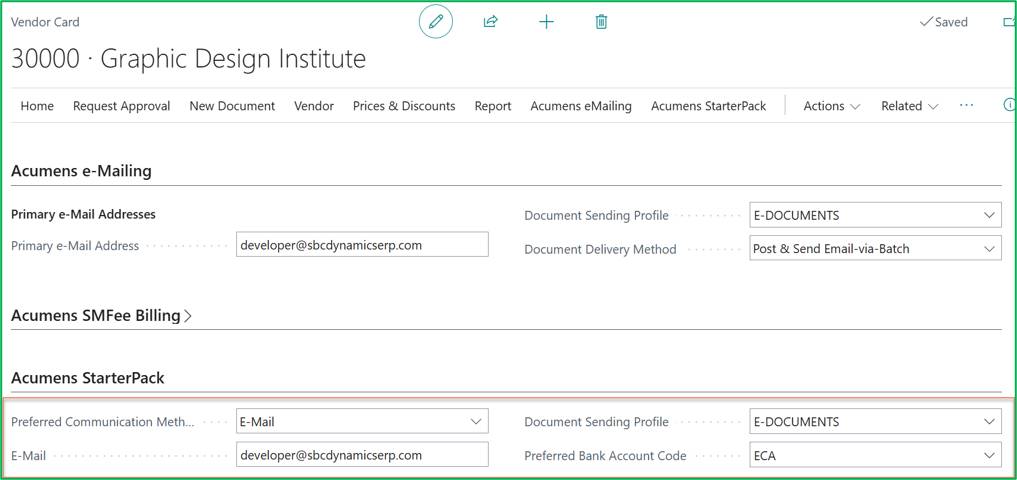Viewport: 1017px width, 480px height.
Task: Click the plus icon to create new vendor
Action: click(546, 22)
